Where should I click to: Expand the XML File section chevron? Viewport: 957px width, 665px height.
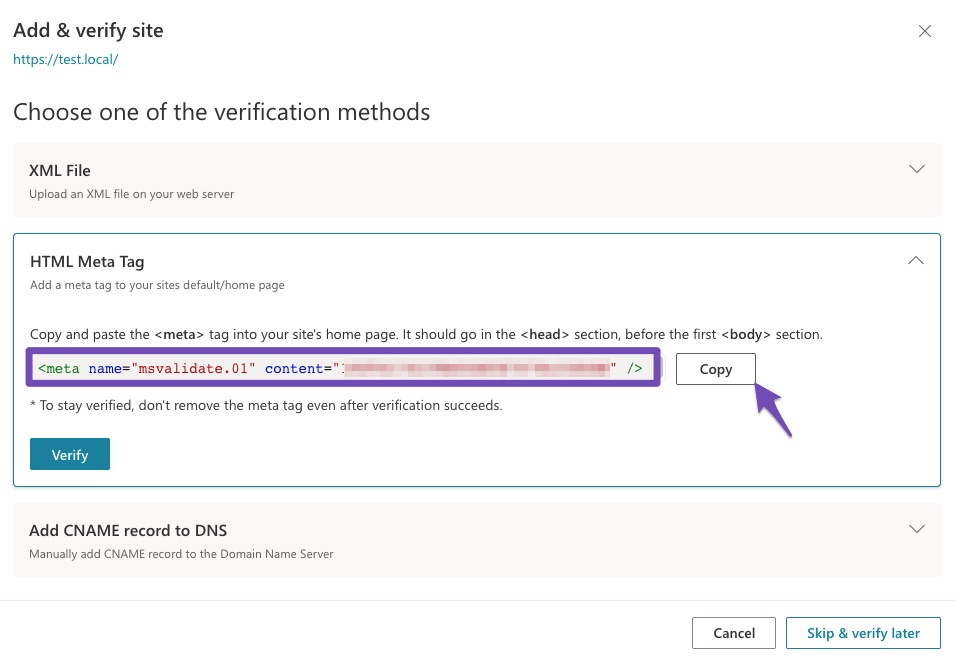pos(916,169)
